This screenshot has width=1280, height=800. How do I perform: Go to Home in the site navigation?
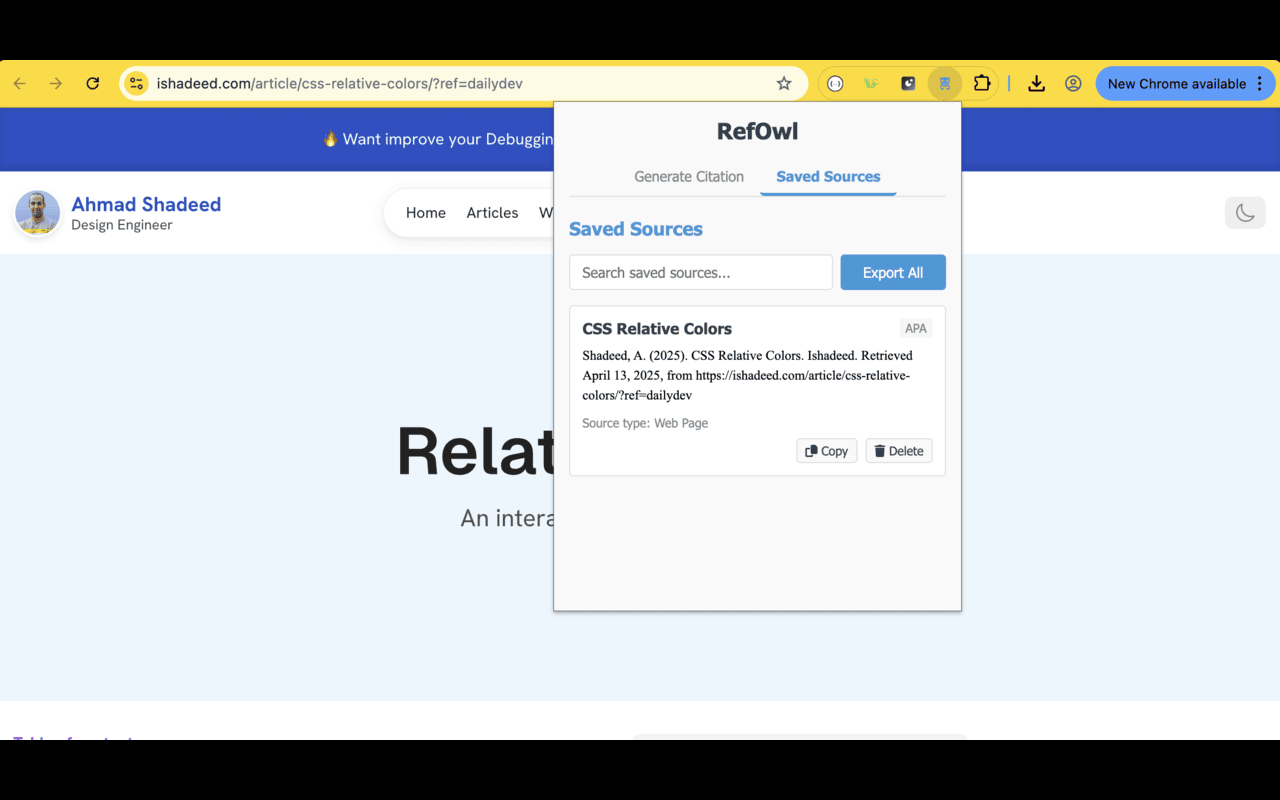426,213
